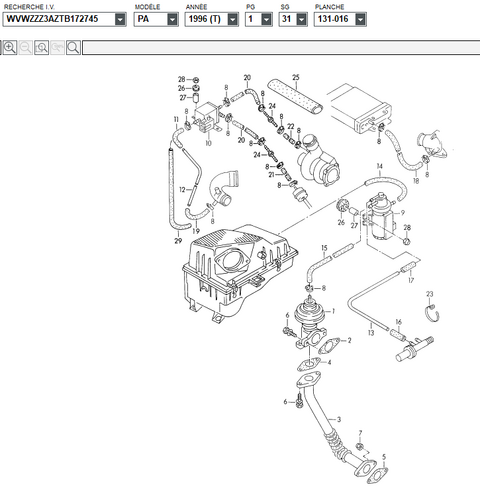Select part callout 2 next to gasket
480x491 pixels.
349,340
